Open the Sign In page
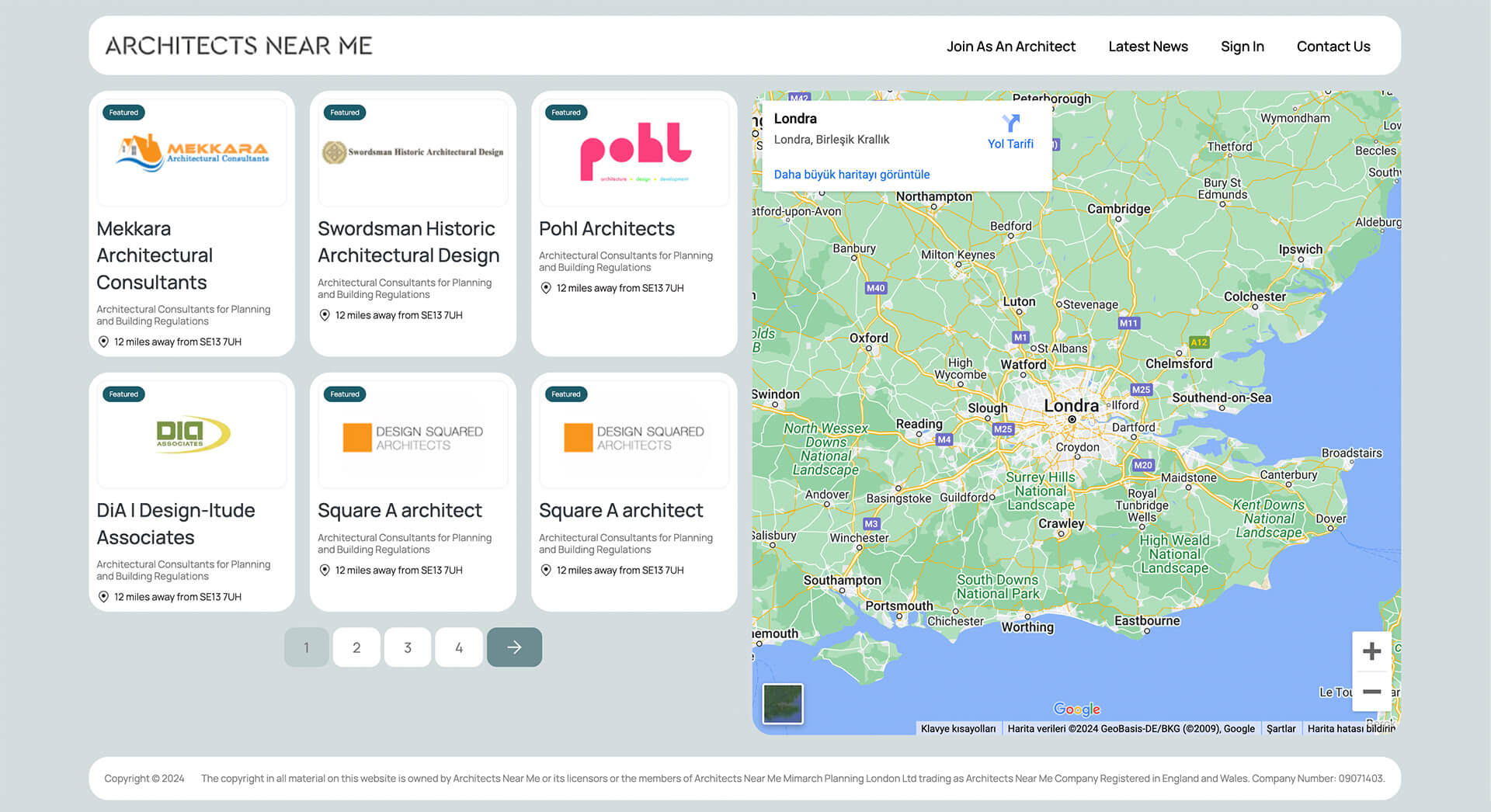1491x812 pixels. click(x=1242, y=47)
